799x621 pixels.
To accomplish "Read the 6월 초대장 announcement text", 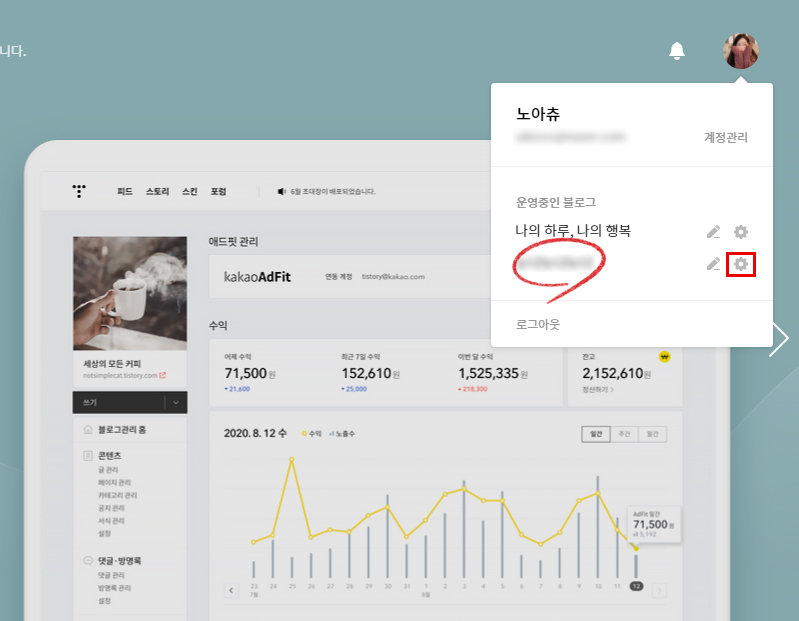I will pyautogui.click(x=333, y=192).
